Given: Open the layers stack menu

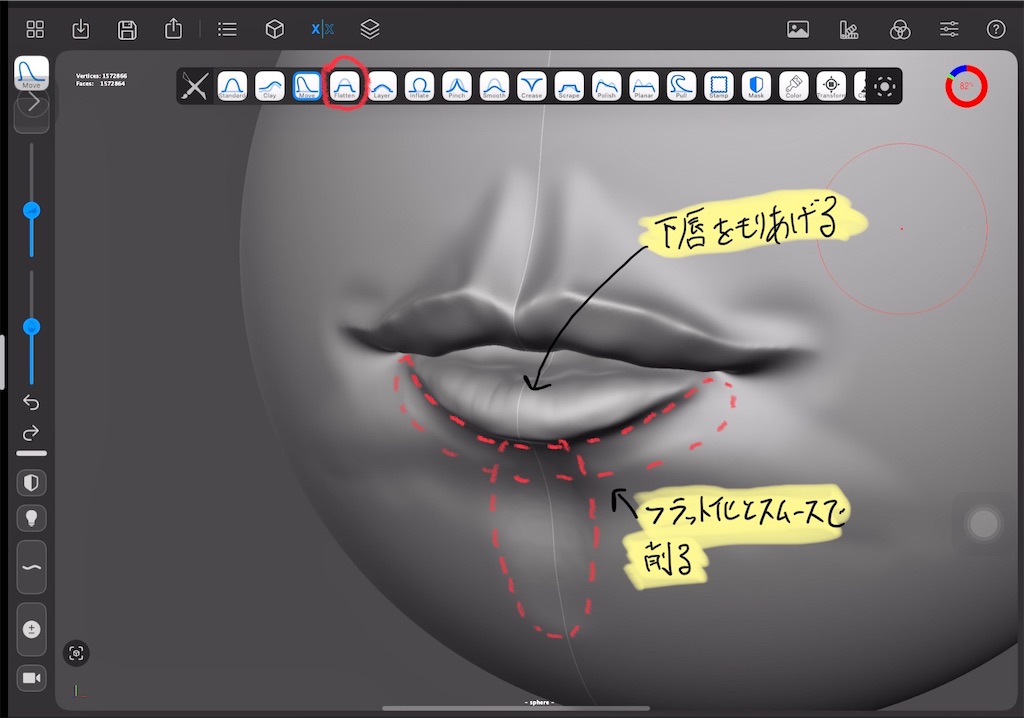Looking at the screenshot, I should point(370,29).
